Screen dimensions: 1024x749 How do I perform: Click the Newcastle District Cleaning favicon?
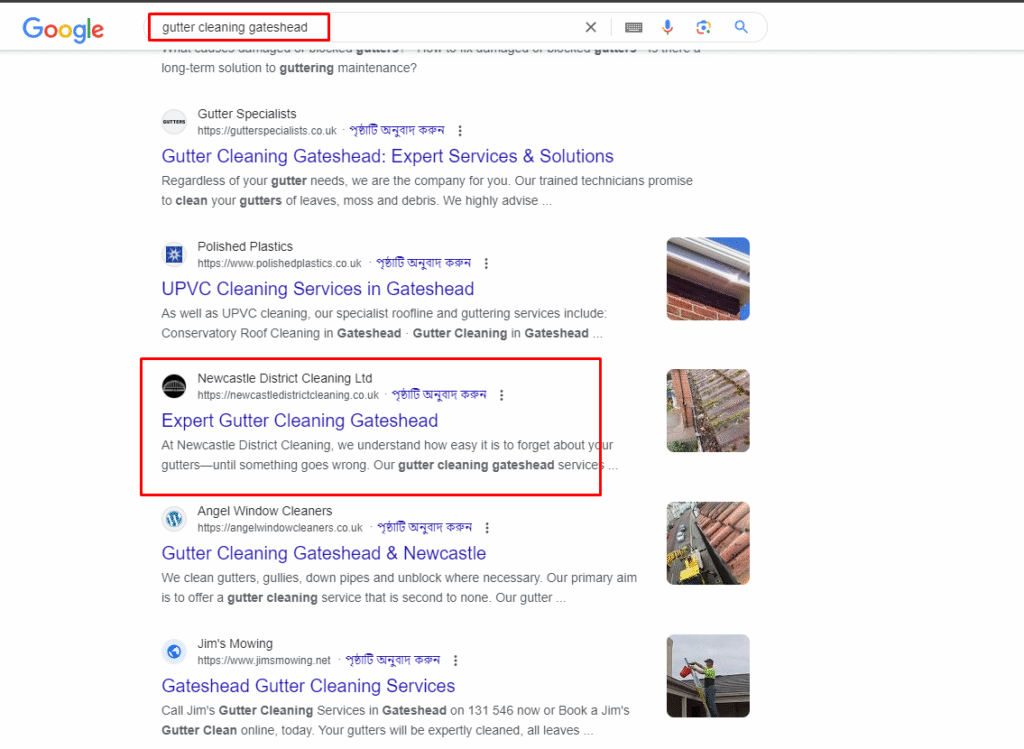[x=174, y=387]
